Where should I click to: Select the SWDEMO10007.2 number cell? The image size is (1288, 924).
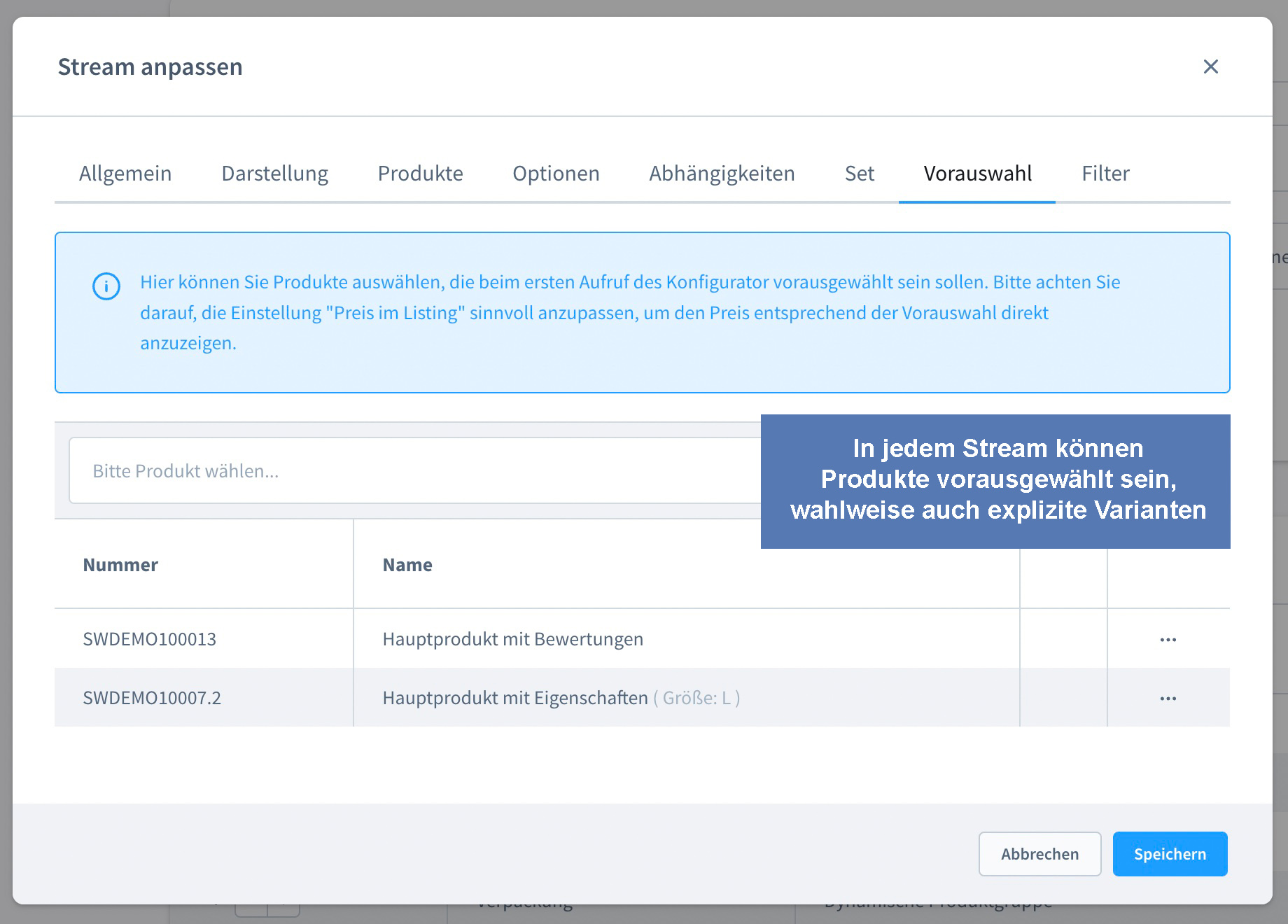point(204,697)
